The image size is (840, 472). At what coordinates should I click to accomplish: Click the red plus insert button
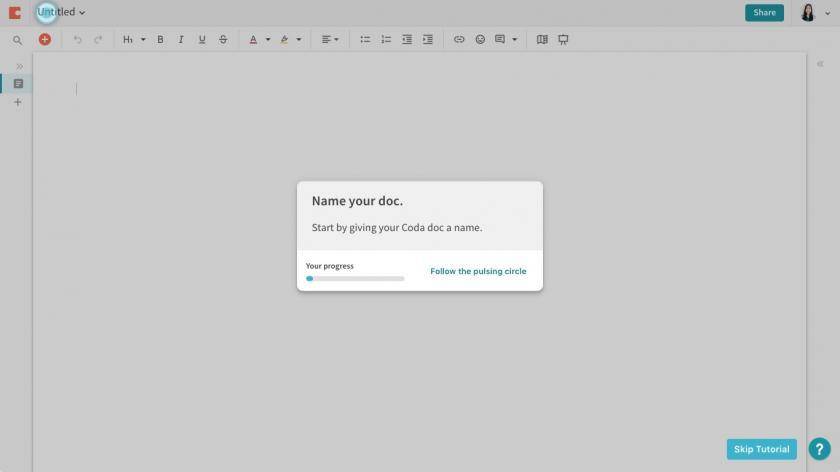(x=44, y=39)
